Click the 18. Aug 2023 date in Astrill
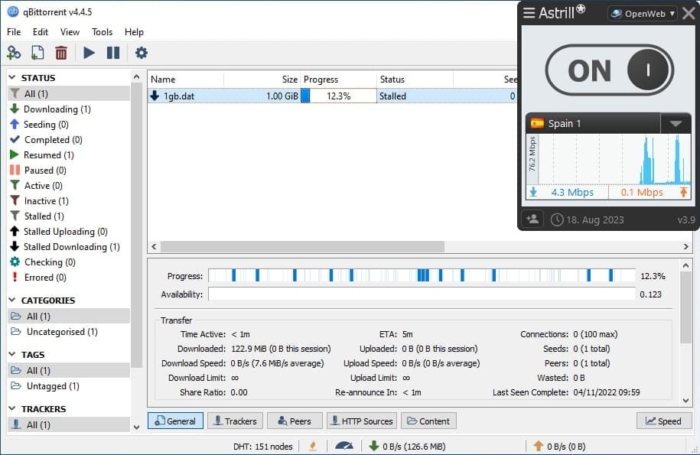This screenshot has width=700, height=455. pyautogui.click(x=595, y=220)
